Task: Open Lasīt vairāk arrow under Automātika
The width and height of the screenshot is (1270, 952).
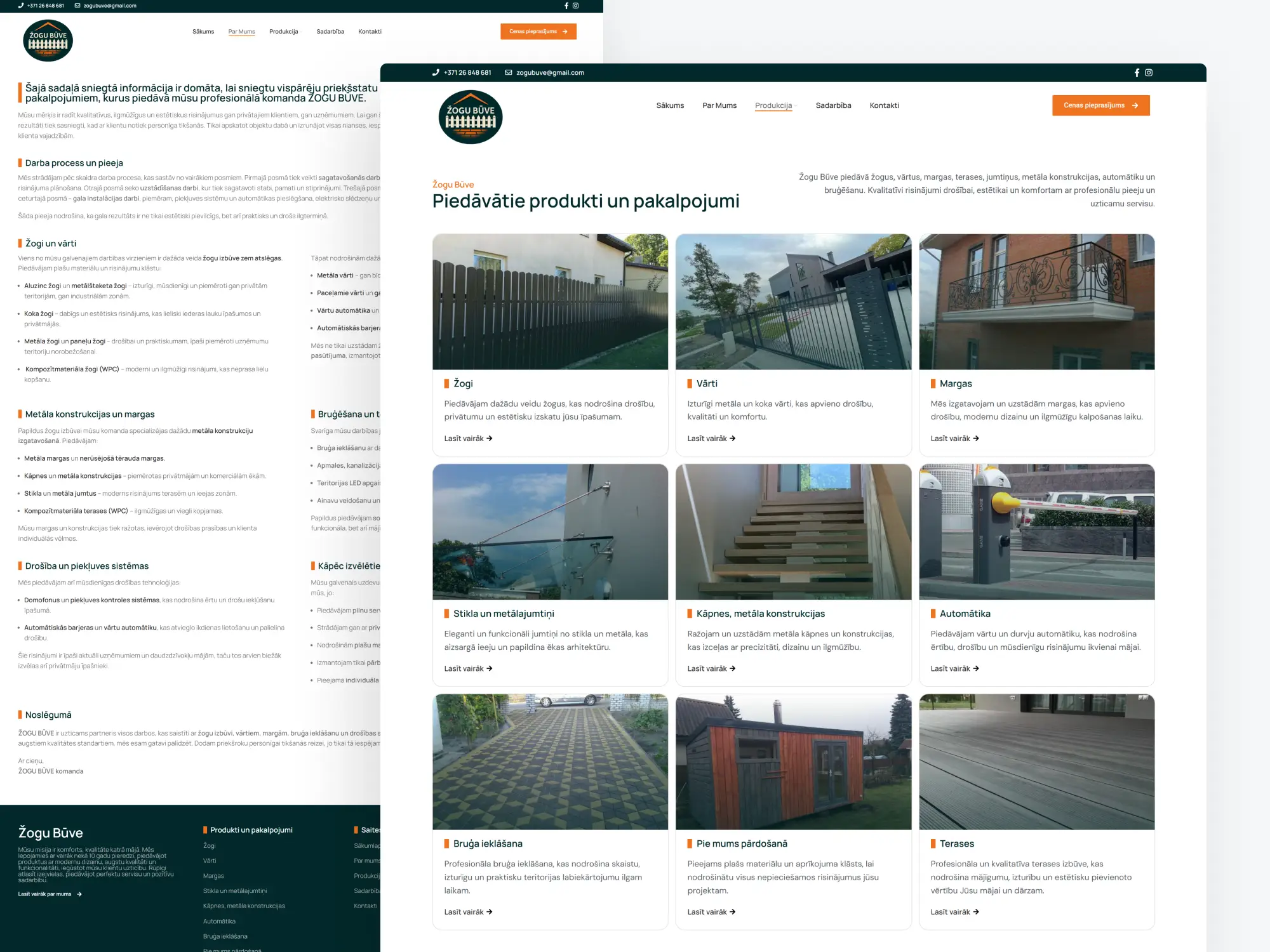Action: pyautogui.click(x=977, y=668)
